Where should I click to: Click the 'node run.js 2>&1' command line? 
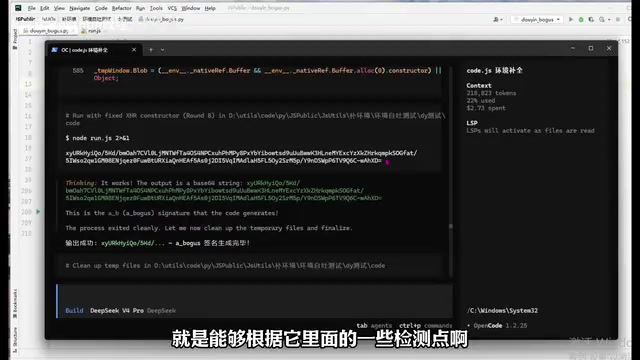98,138
